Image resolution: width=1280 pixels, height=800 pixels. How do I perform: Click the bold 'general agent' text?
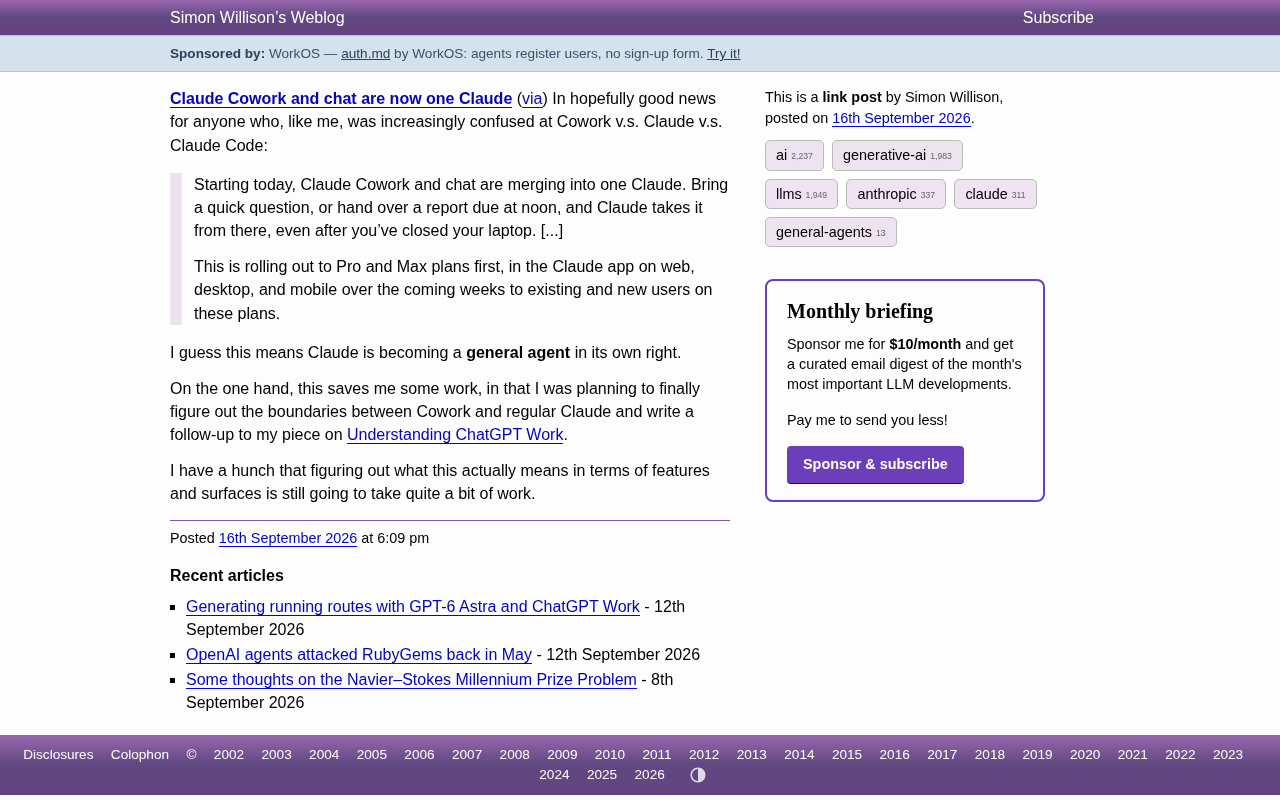pyautogui.click(x=518, y=353)
